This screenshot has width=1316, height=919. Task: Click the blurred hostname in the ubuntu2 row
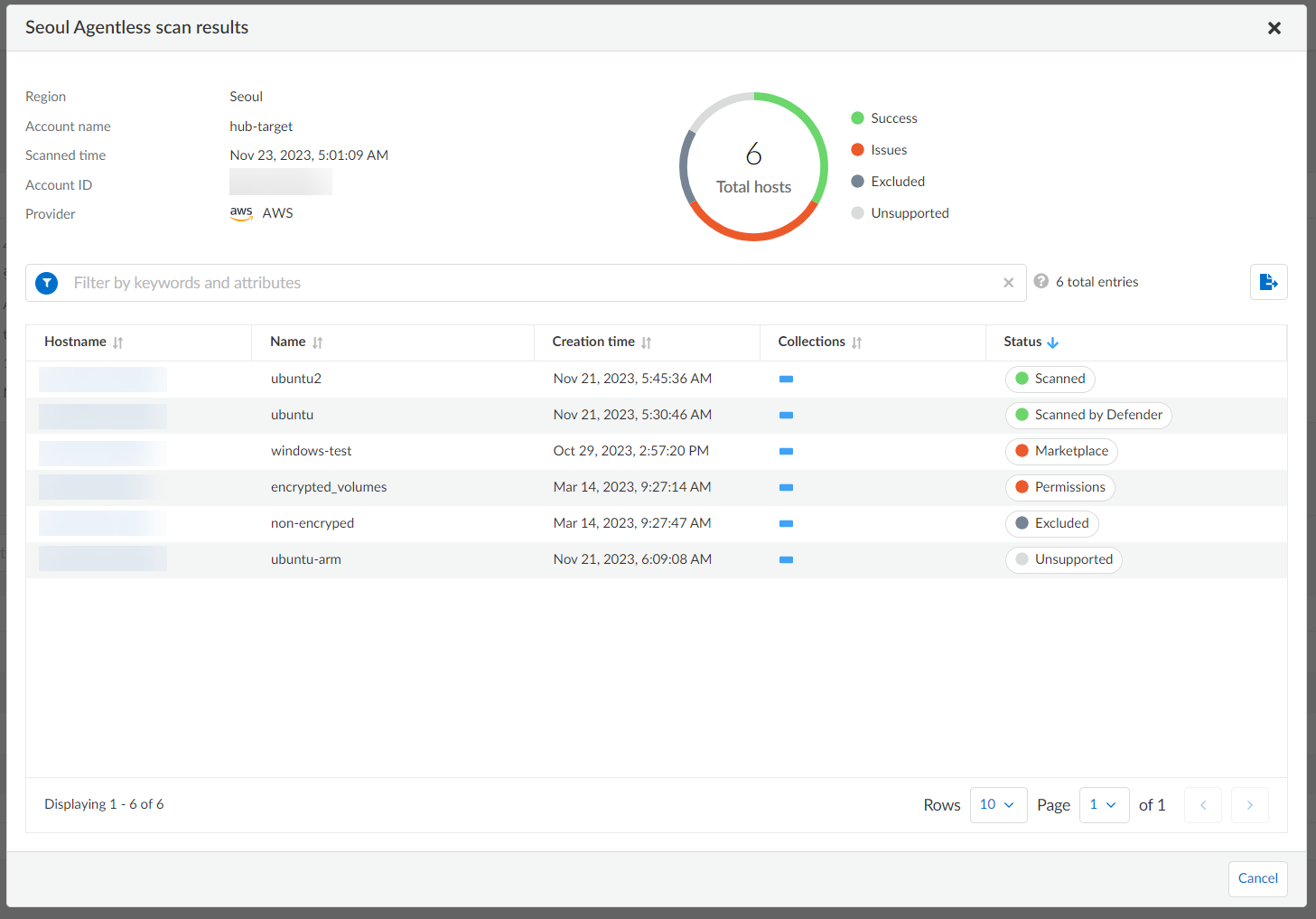103,379
